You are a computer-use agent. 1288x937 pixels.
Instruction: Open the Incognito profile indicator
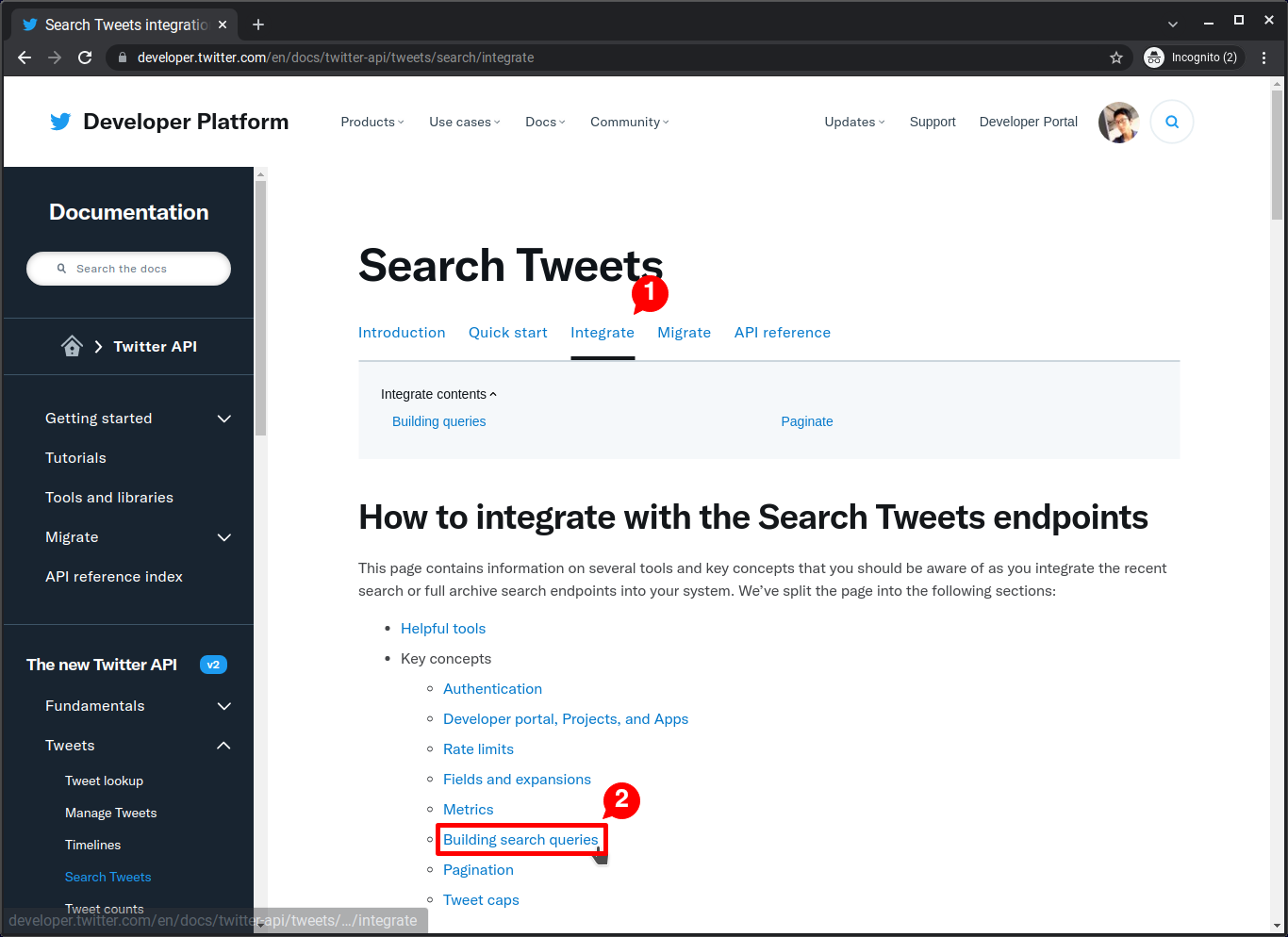(x=1194, y=58)
